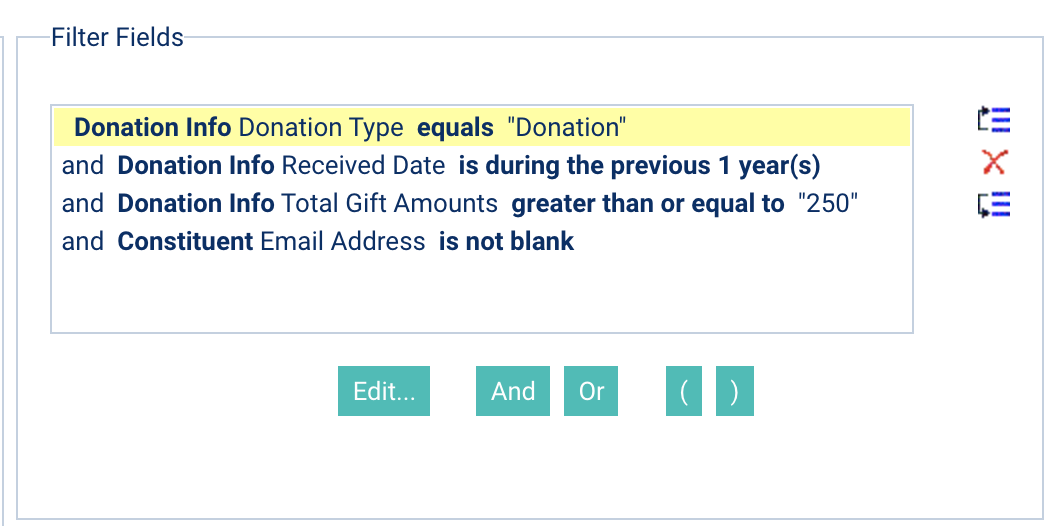Apply the And operator button

[513, 391]
